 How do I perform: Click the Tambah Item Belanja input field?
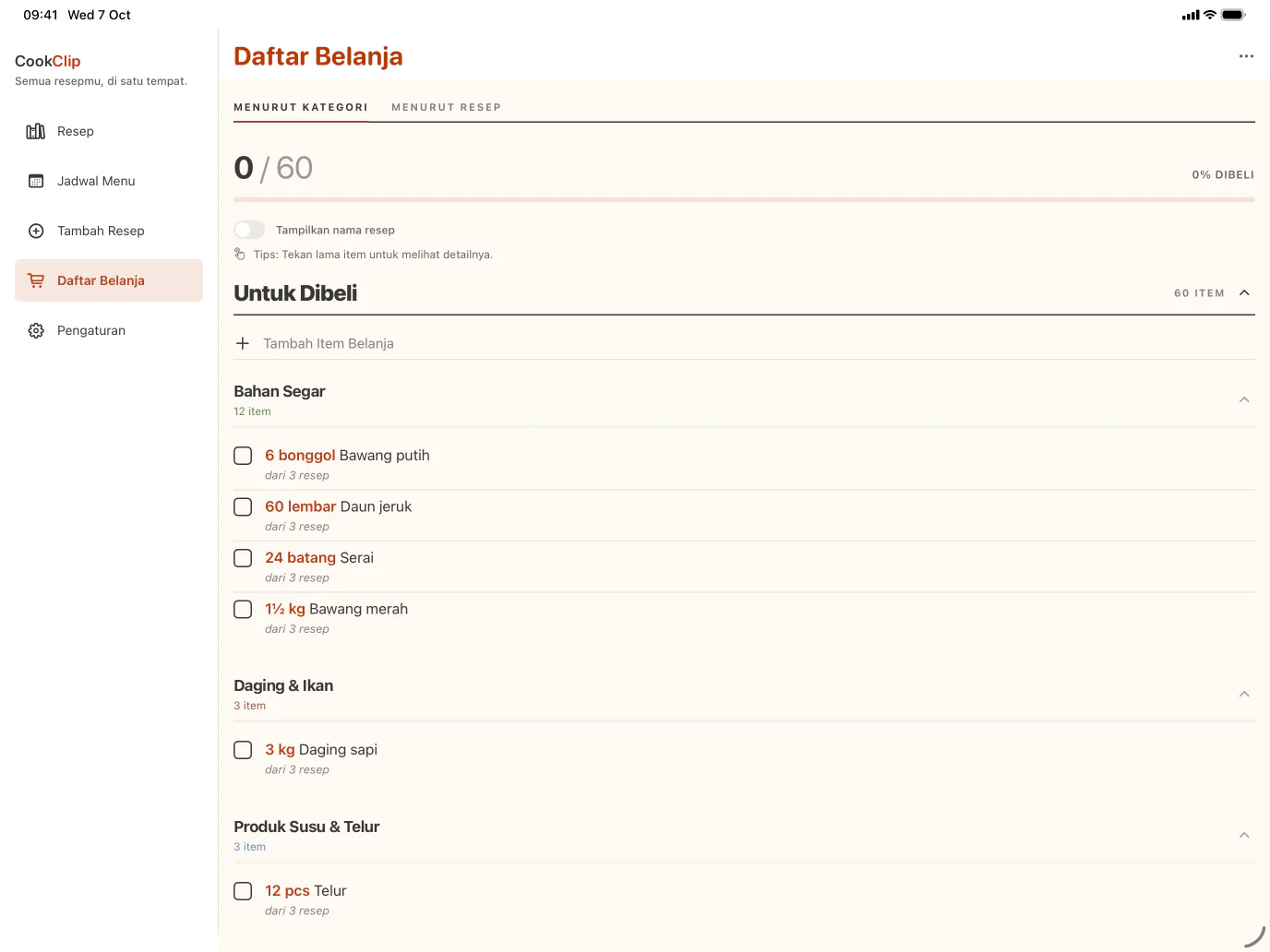coord(744,343)
